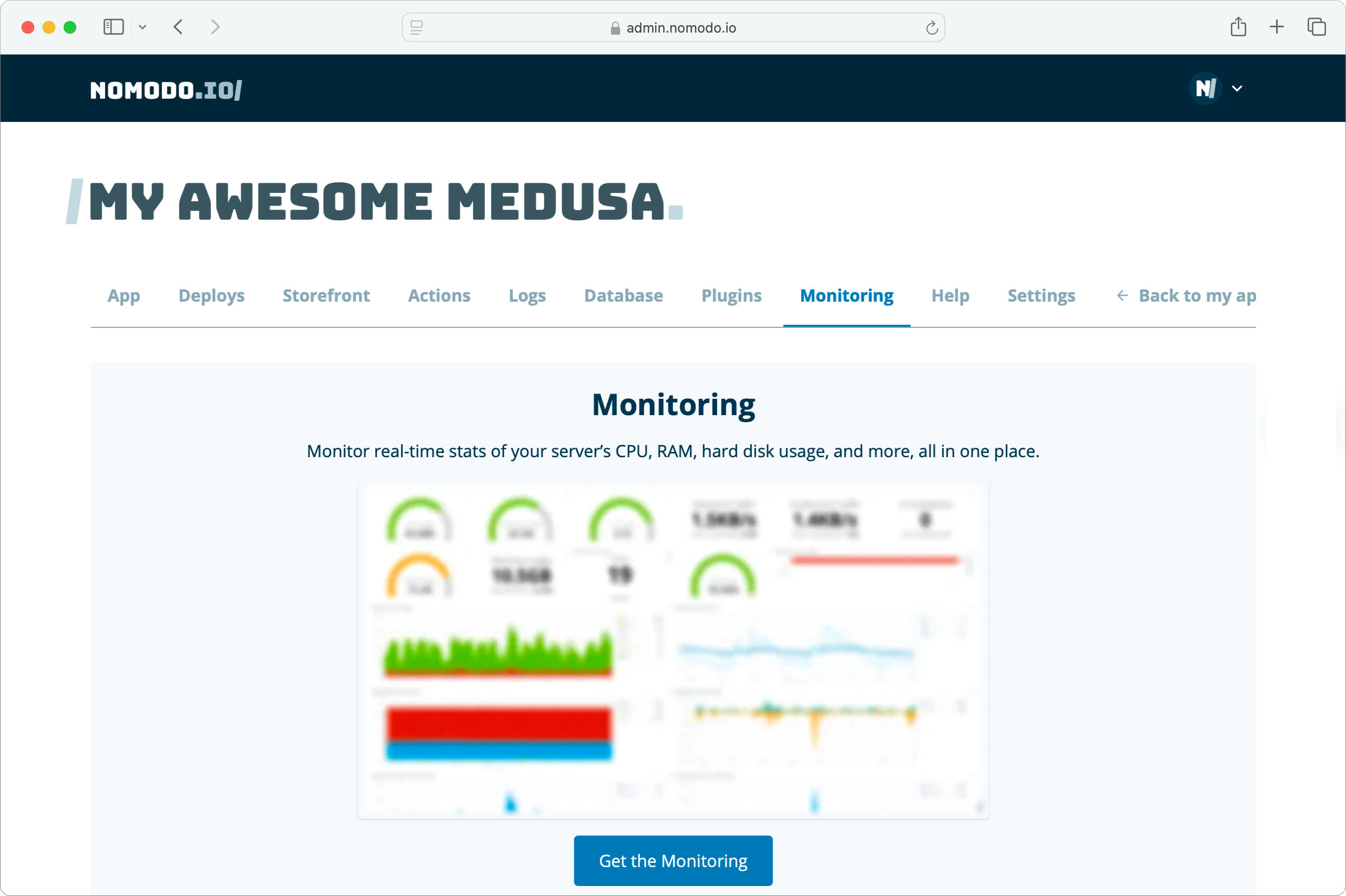Expand the account chevron beside avatar
1346x896 pixels.
1237,89
